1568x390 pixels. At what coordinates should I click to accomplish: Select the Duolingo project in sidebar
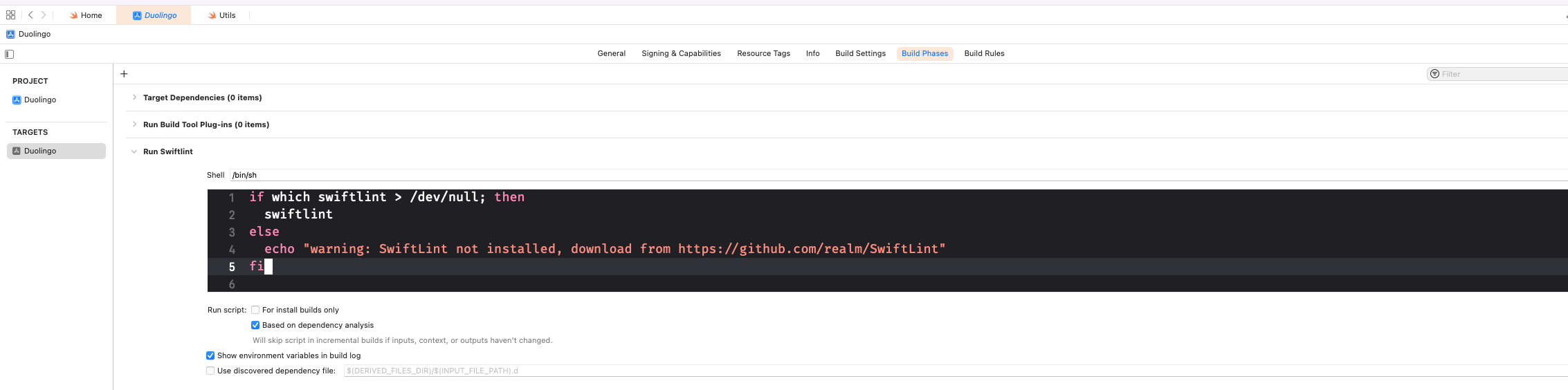pos(39,100)
